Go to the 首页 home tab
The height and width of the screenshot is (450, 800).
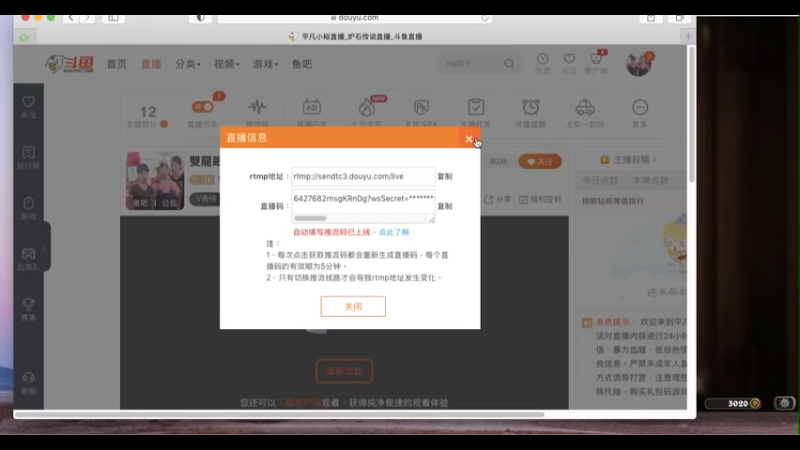pyautogui.click(x=116, y=64)
